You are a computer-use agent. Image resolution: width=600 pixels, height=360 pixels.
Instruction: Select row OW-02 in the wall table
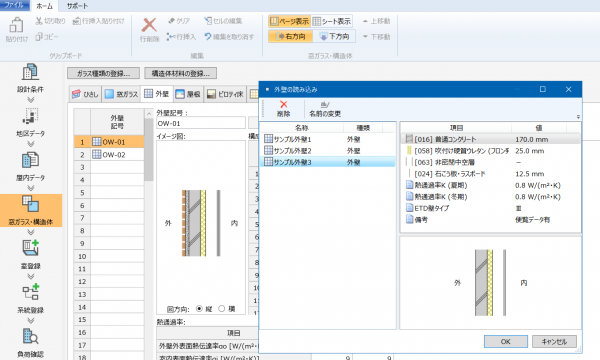(x=109, y=155)
